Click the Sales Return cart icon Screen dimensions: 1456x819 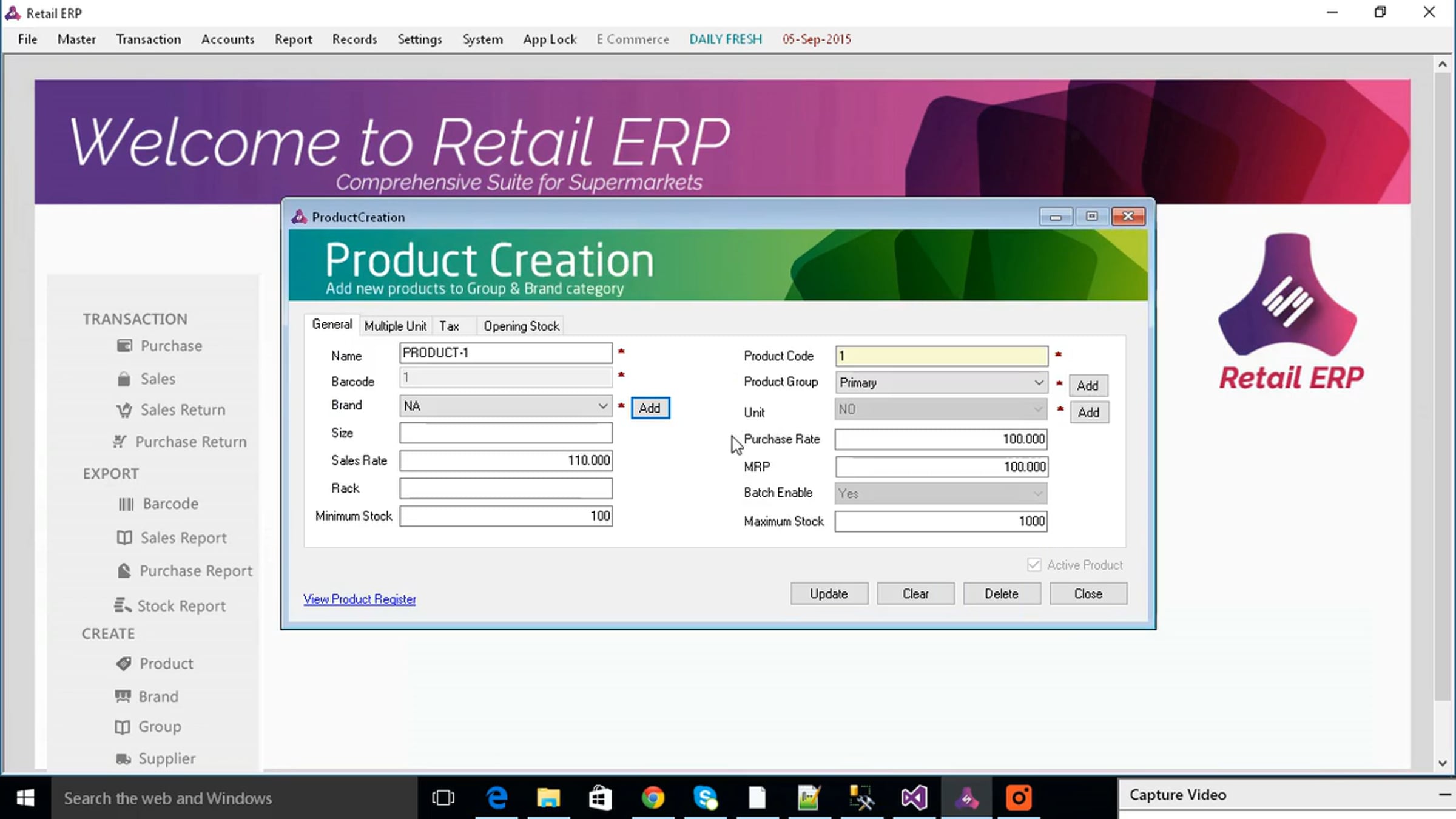point(124,411)
